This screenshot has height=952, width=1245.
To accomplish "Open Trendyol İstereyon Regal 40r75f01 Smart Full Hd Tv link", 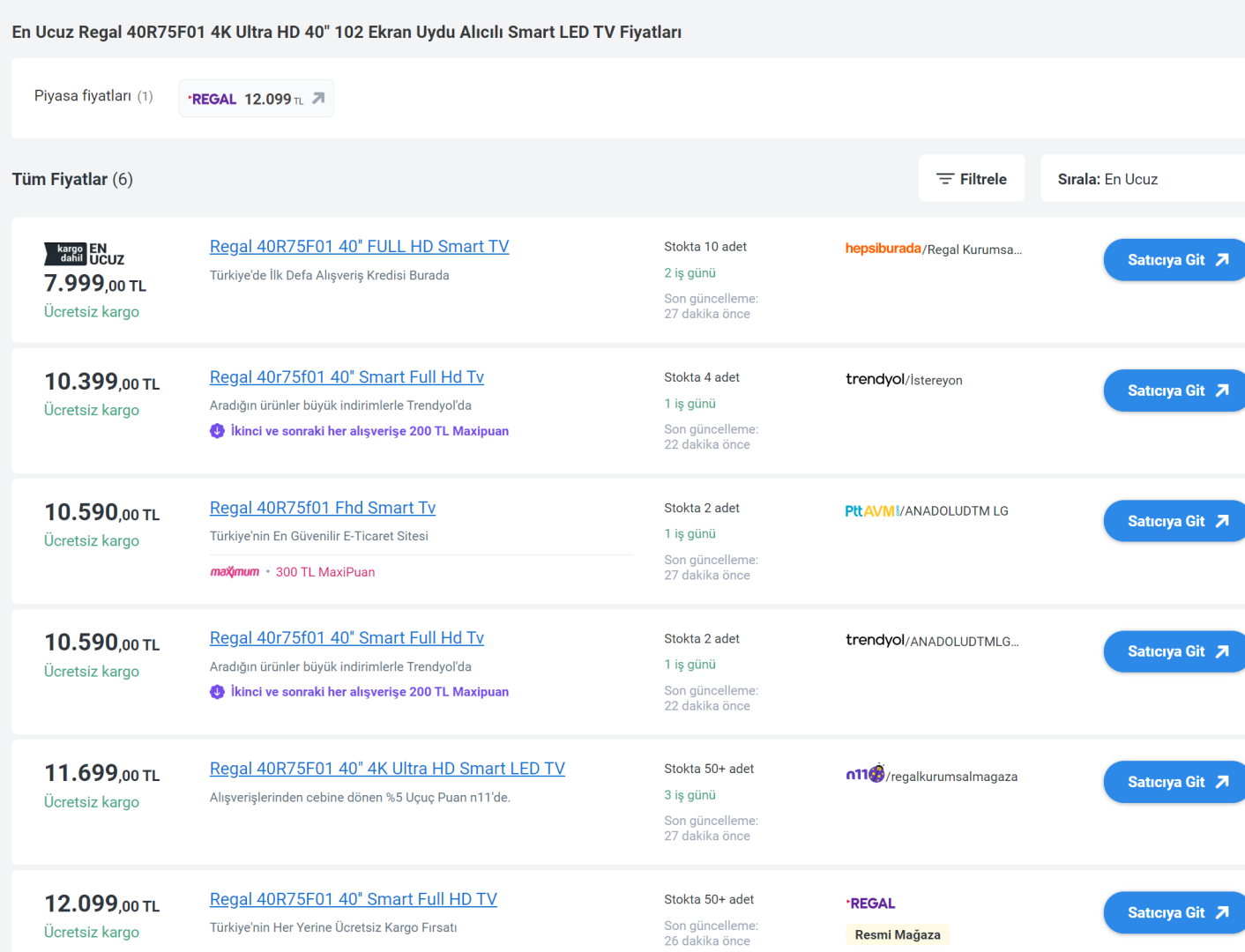I will coord(347,377).
